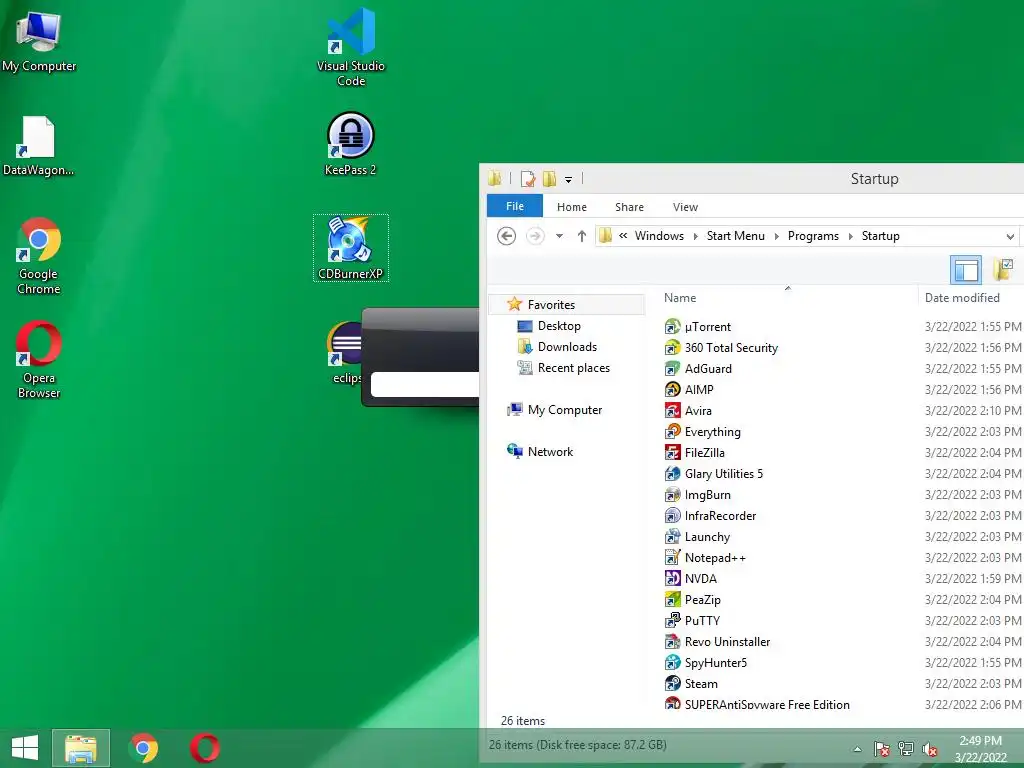Select the CDBurnerXP desktop shortcut
This screenshot has height=768, width=1024.
point(351,248)
